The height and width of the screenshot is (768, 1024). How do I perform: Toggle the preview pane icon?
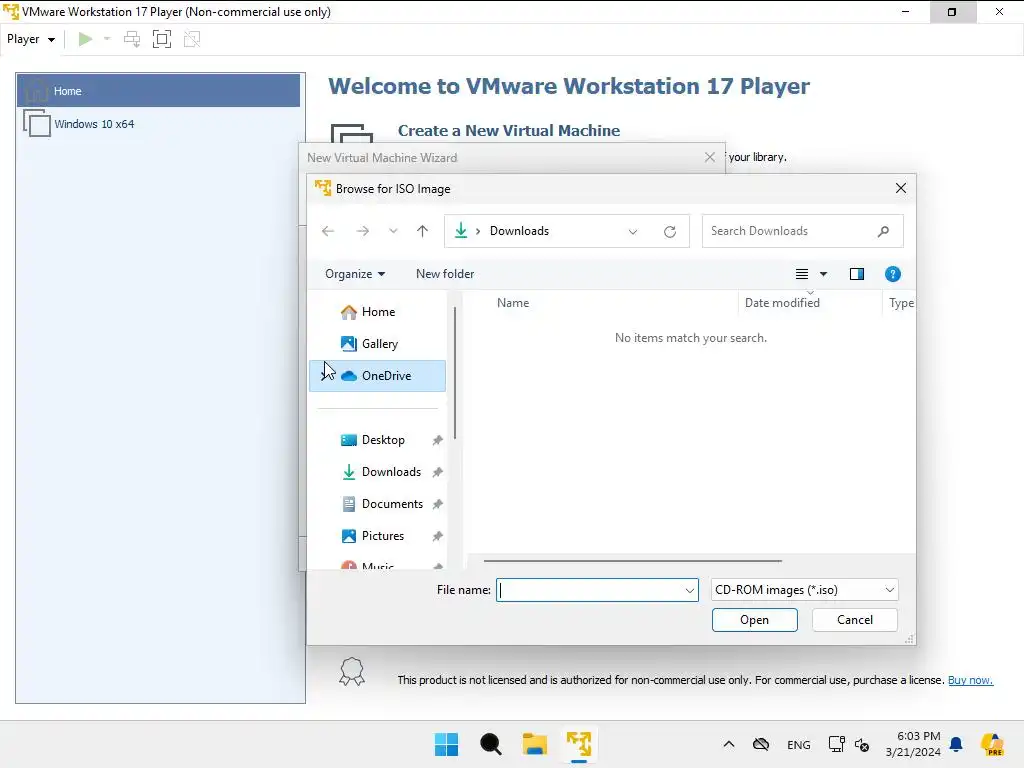[x=857, y=274]
